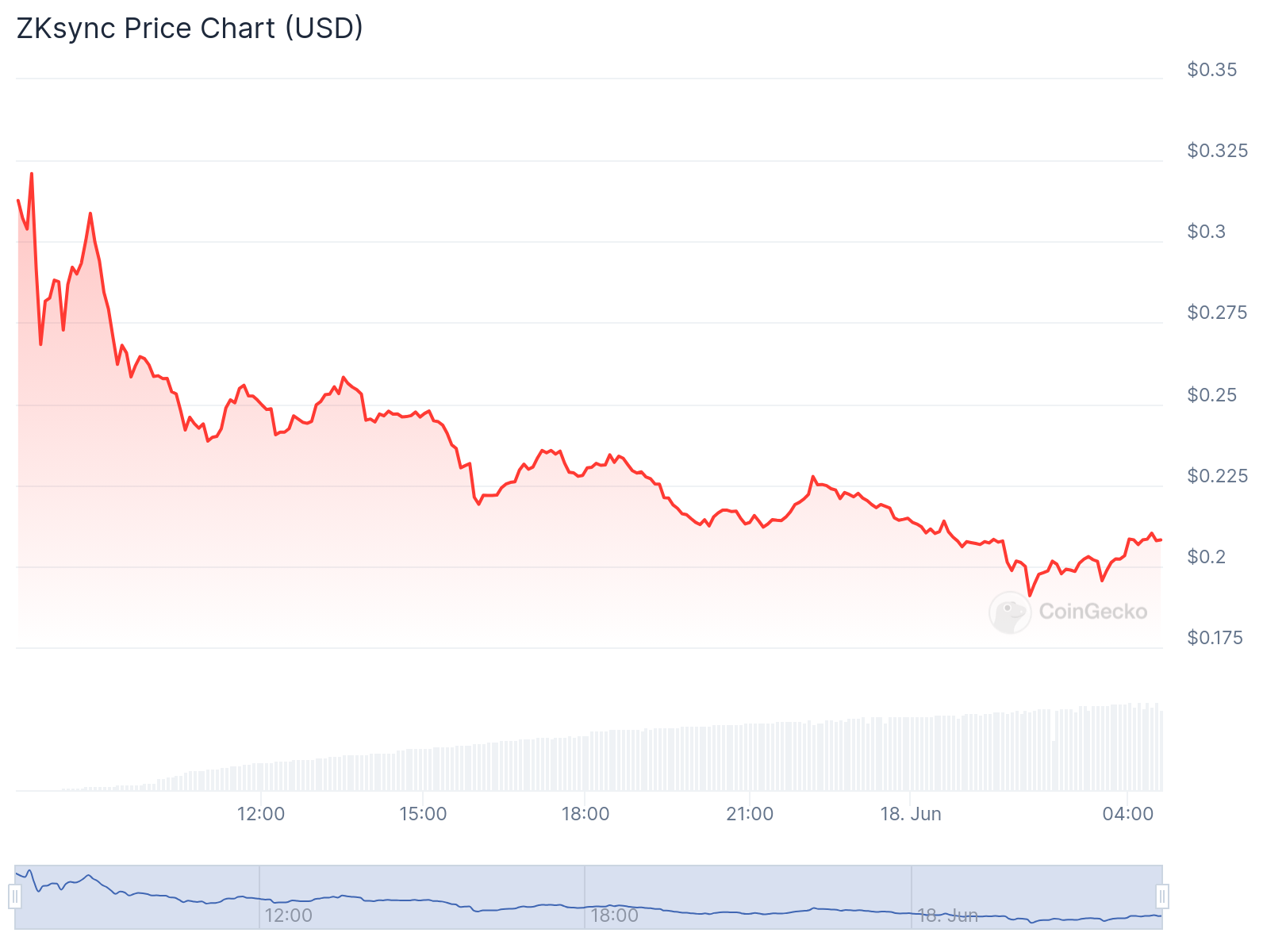Viewport: 1263px width, 952px height.
Task: Click the $0.35 price axis label
Action: pos(1211,70)
